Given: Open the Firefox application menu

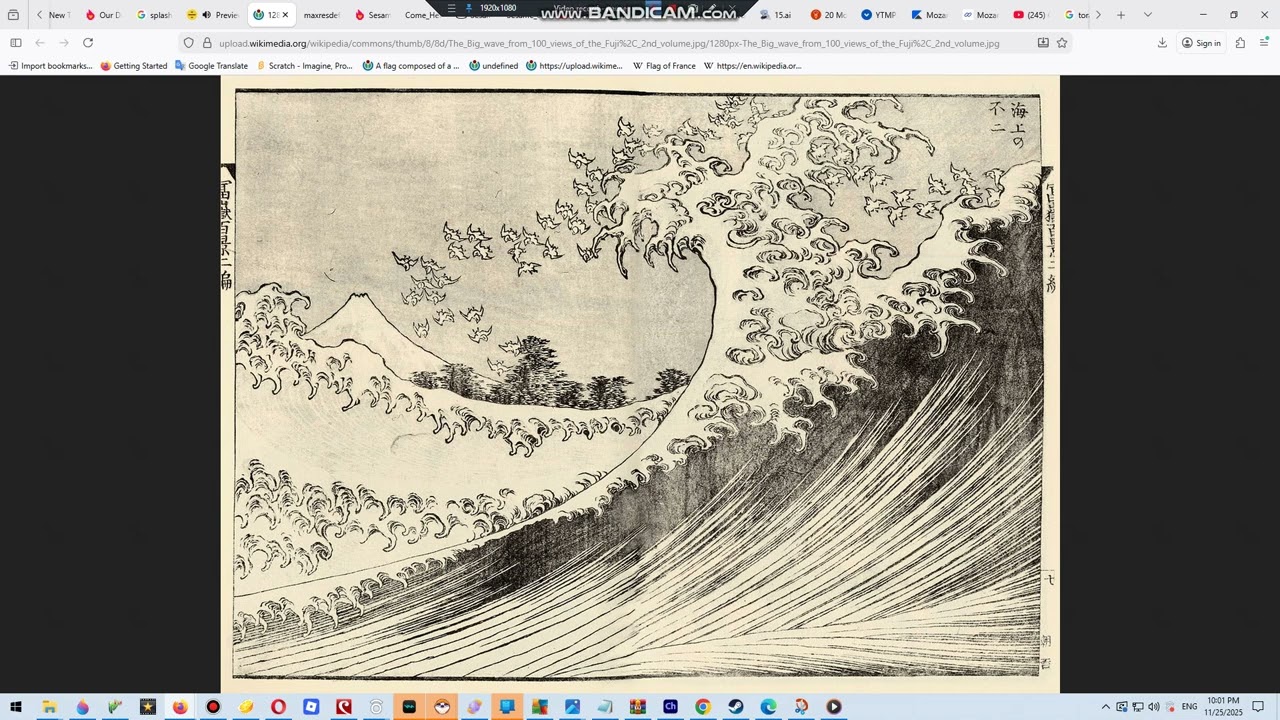Looking at the screenshot, I should click(x=1265, y=43).
